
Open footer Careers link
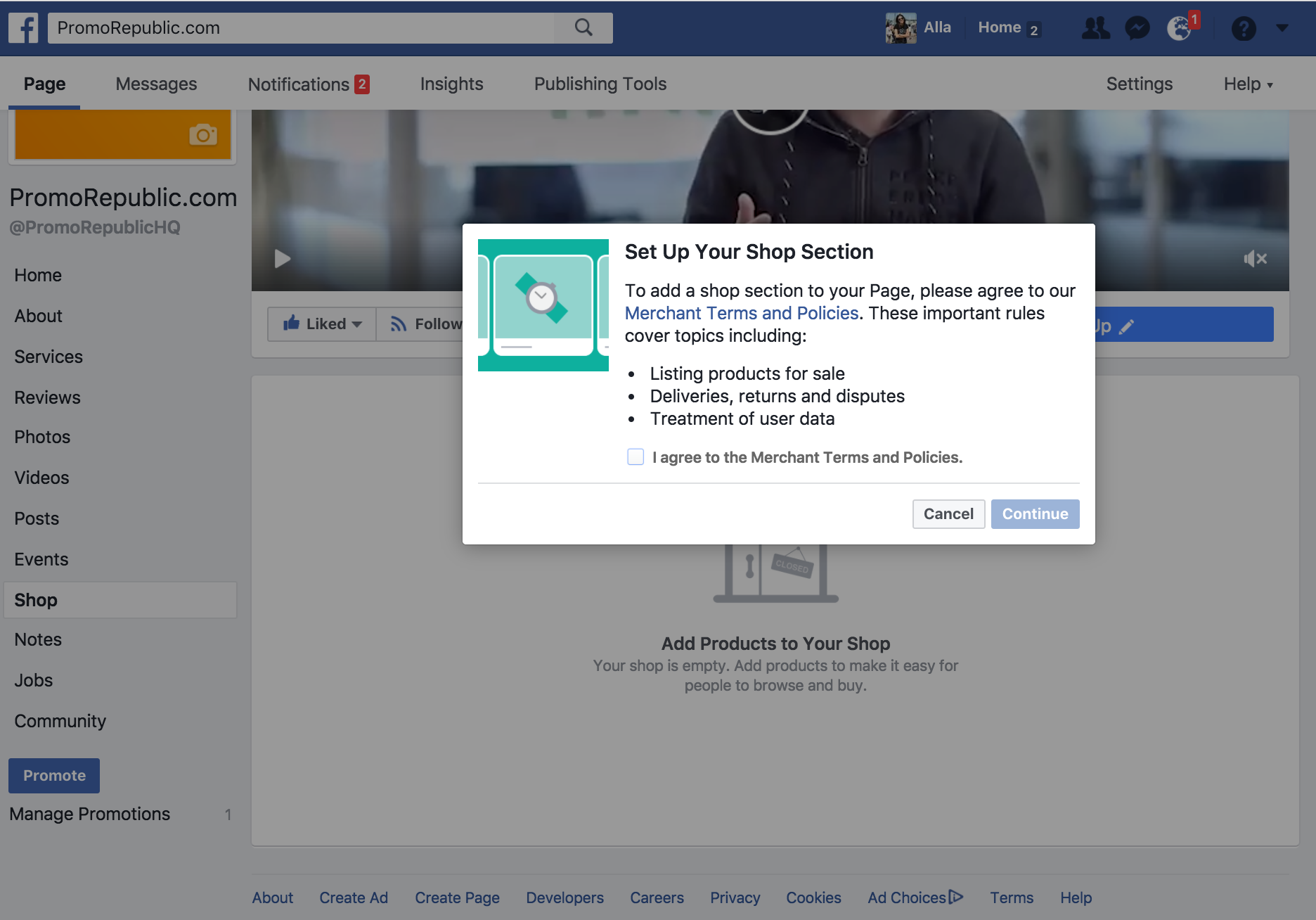coord(657,897)
